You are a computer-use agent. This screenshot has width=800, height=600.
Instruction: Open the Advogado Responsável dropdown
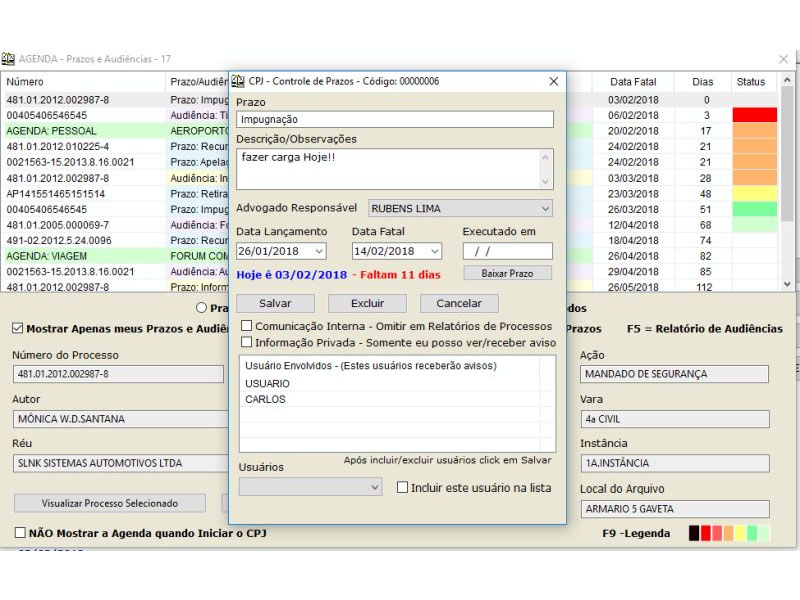pos(544,209)
